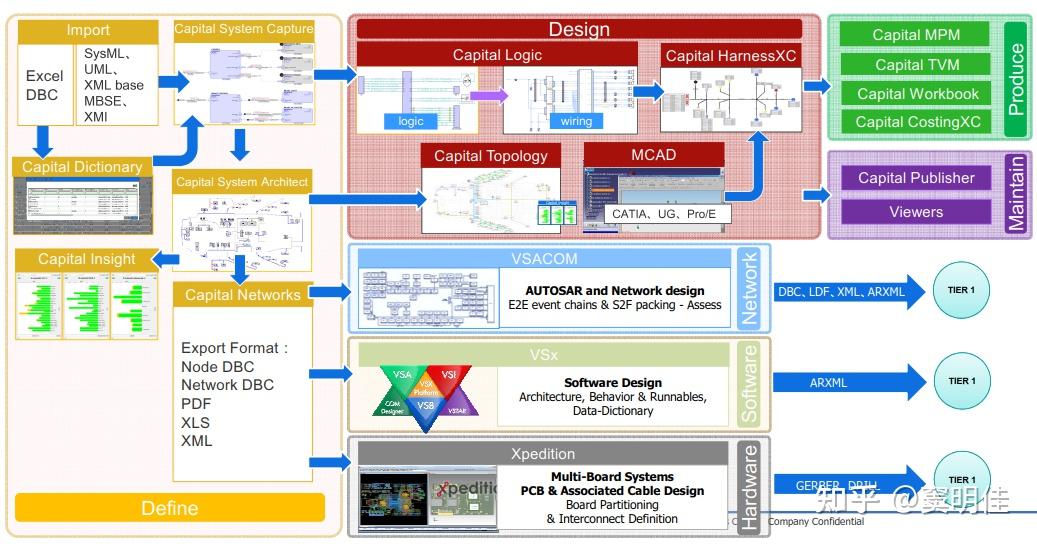Select the Capital TVM box
Image resolution: width=1037 pixels, height=544 pixels.
click(915, 64)
